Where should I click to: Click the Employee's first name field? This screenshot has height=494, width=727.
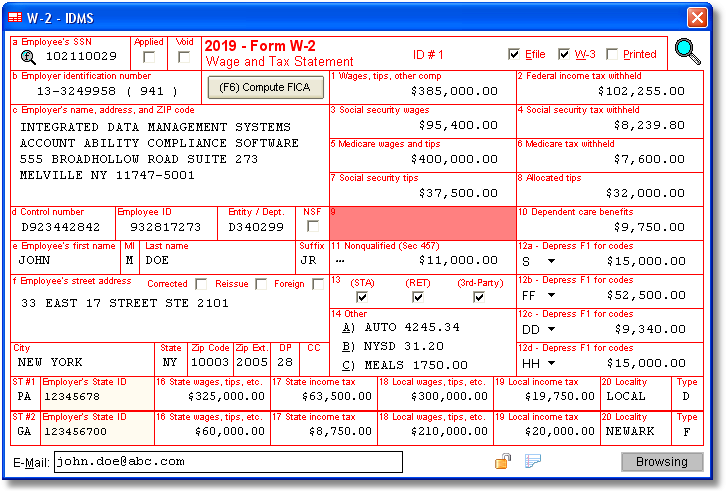[x=65, y=260]
